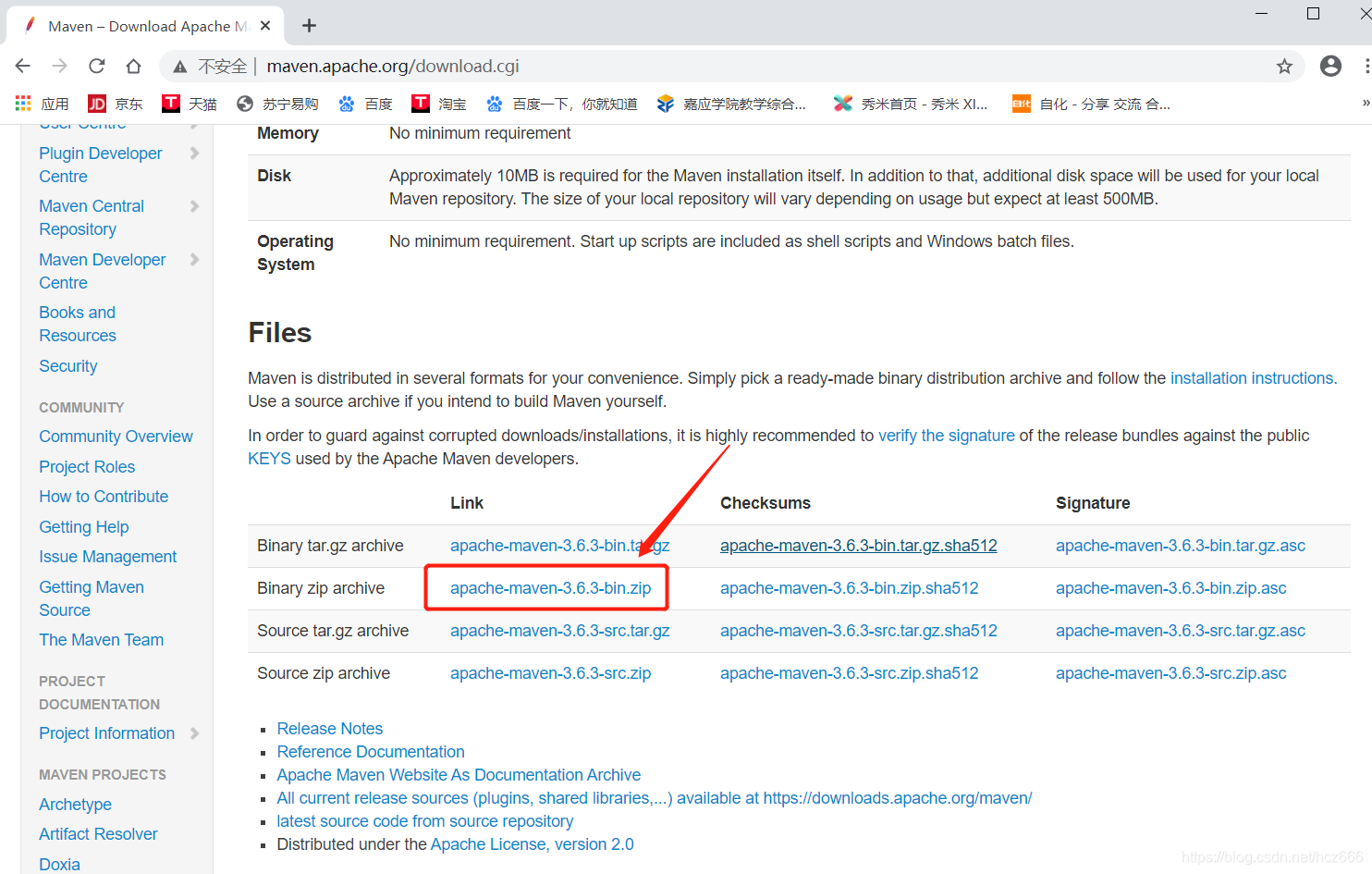The height and width of the screenshot is (874, 1372).
Task: Go to Books and Resources
Action: [x=78, y=324]
